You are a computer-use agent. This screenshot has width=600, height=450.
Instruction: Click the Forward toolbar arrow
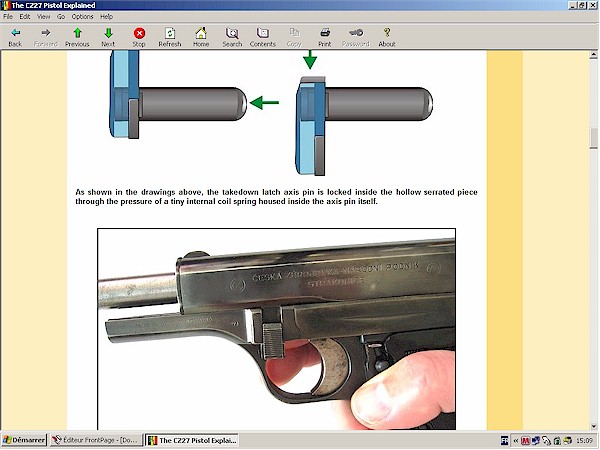[x=46, y=38]
